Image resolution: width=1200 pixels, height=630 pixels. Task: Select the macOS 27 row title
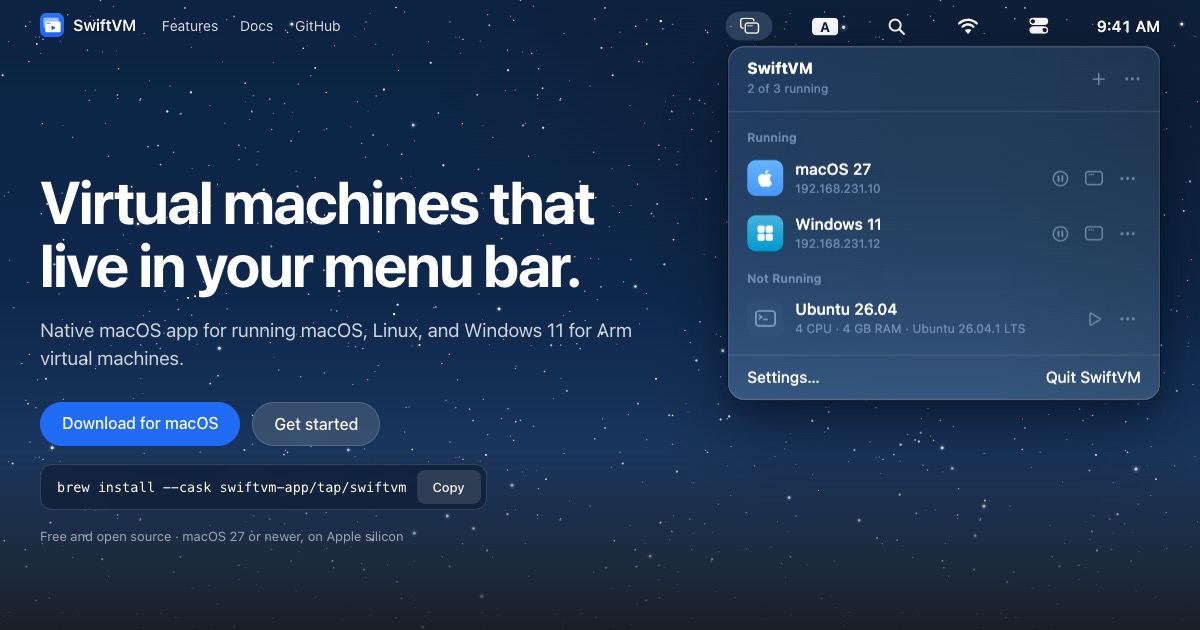[833, 169]
